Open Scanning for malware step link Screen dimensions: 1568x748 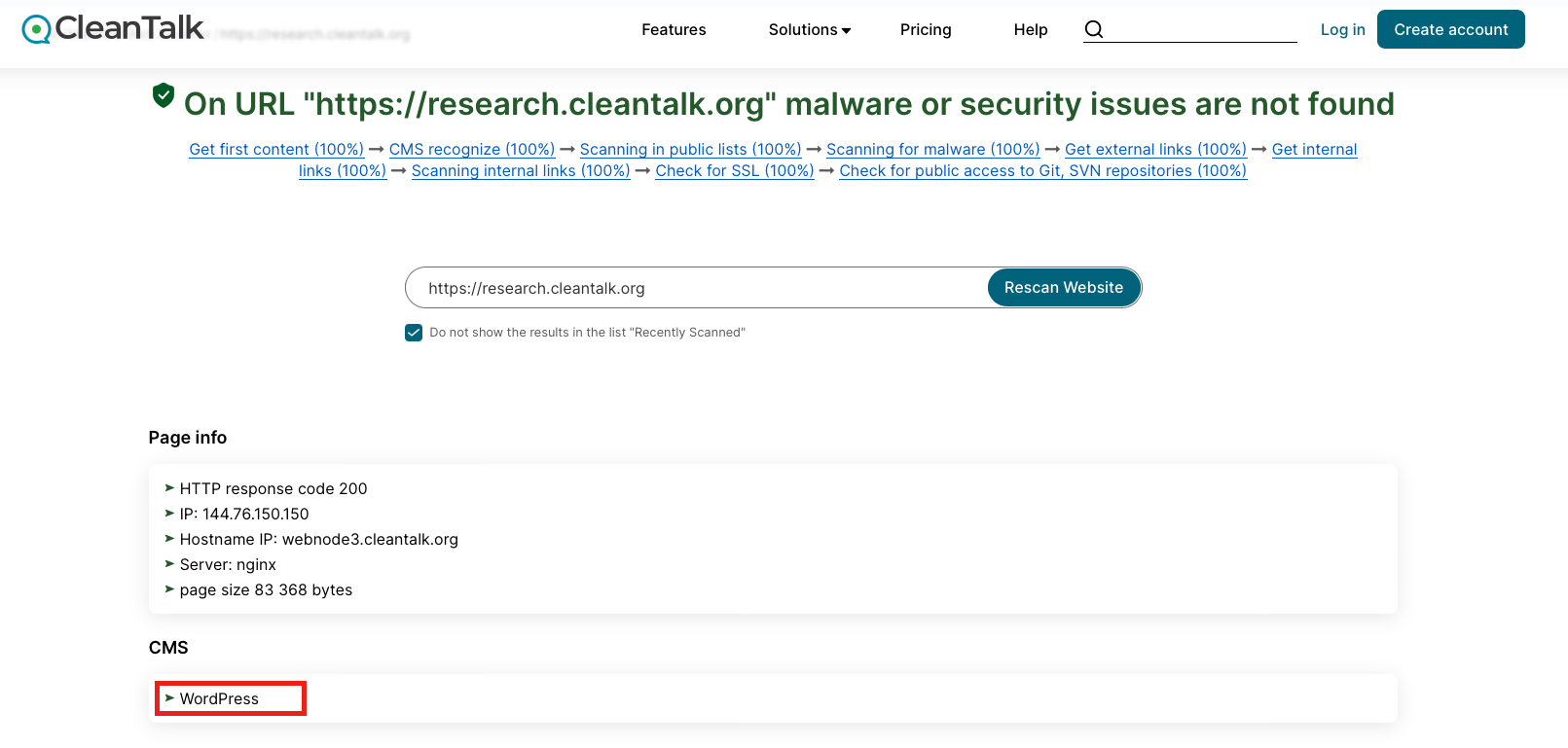tap(932, 149)
